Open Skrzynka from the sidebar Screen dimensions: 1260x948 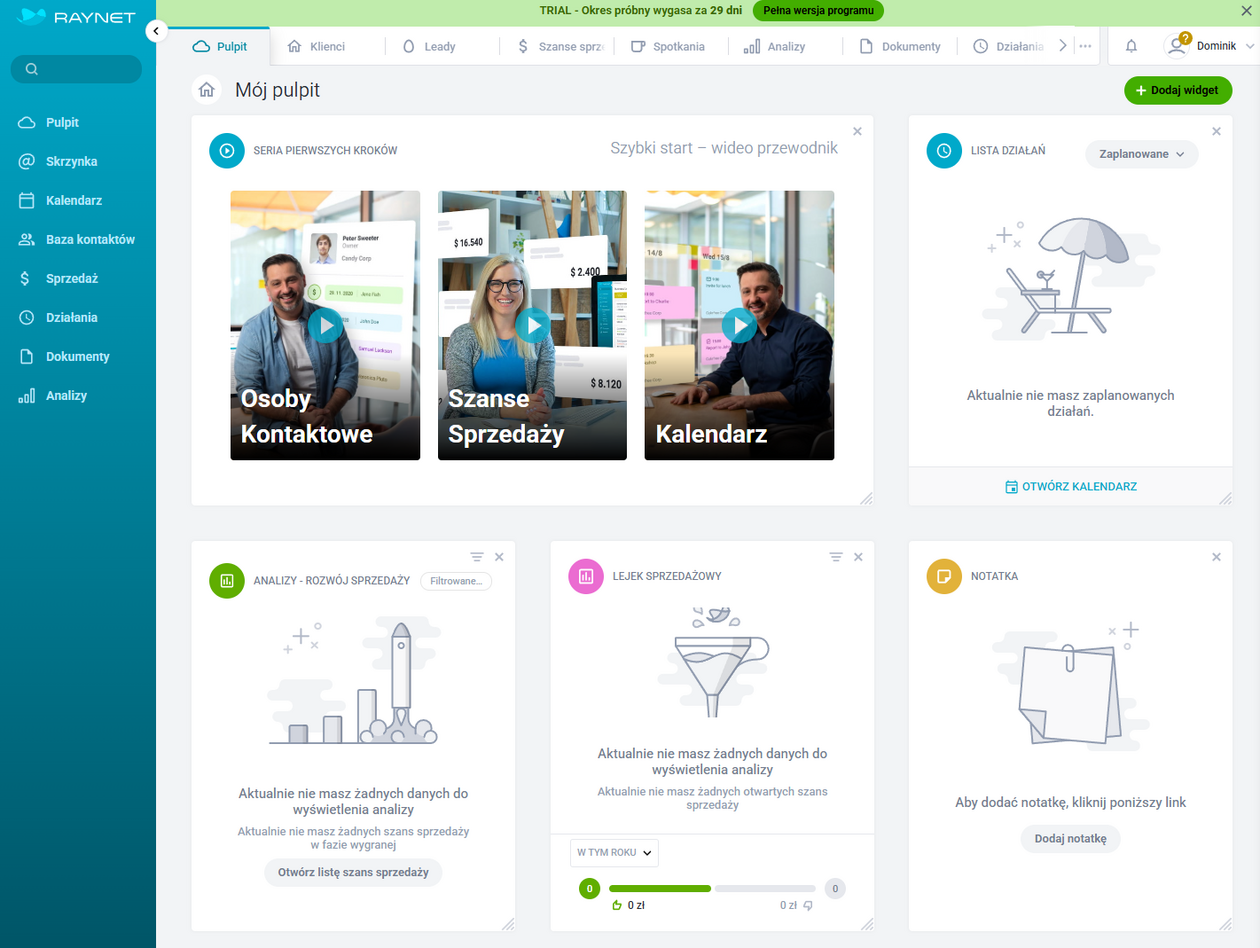point(71,161)
